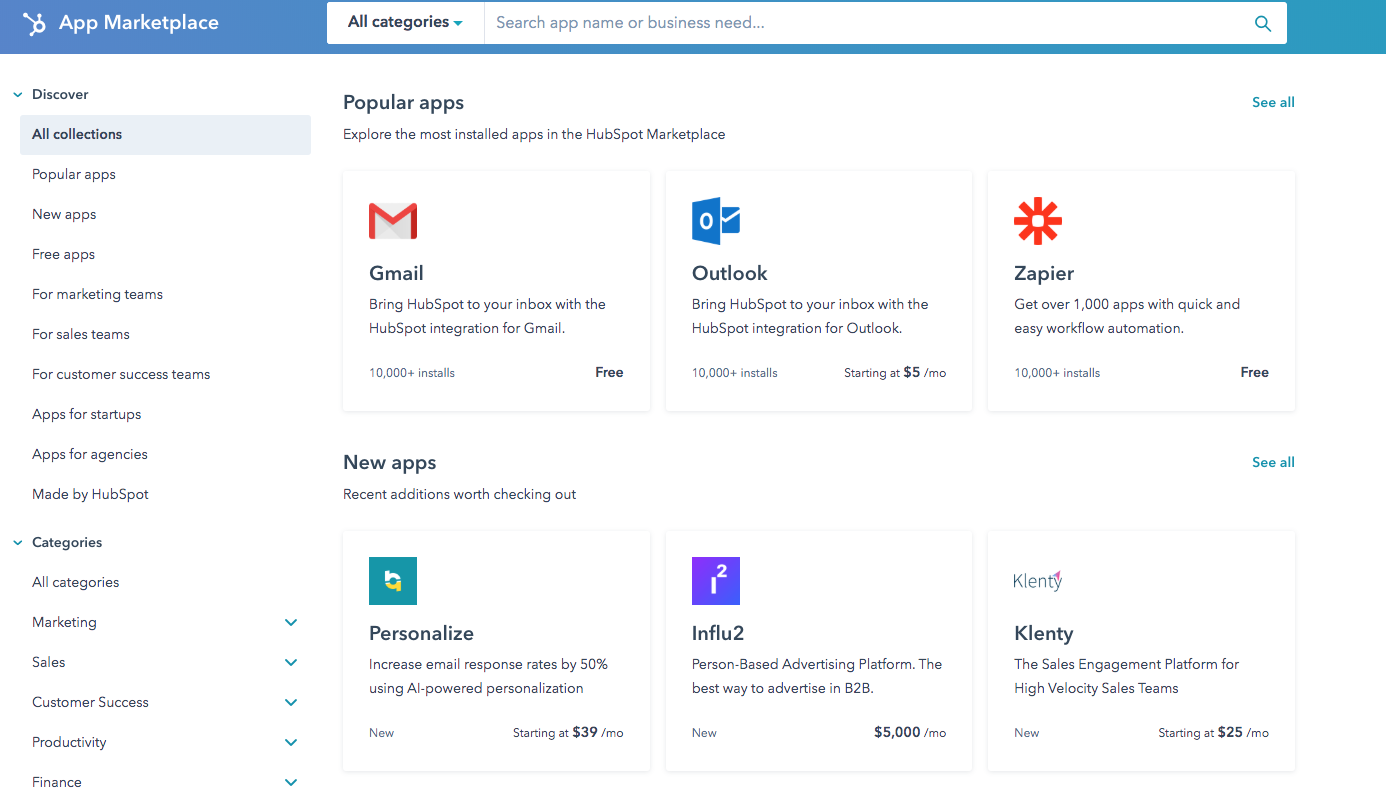
Task: Click See all for New apps
Action: click(x=1273, y=462)
